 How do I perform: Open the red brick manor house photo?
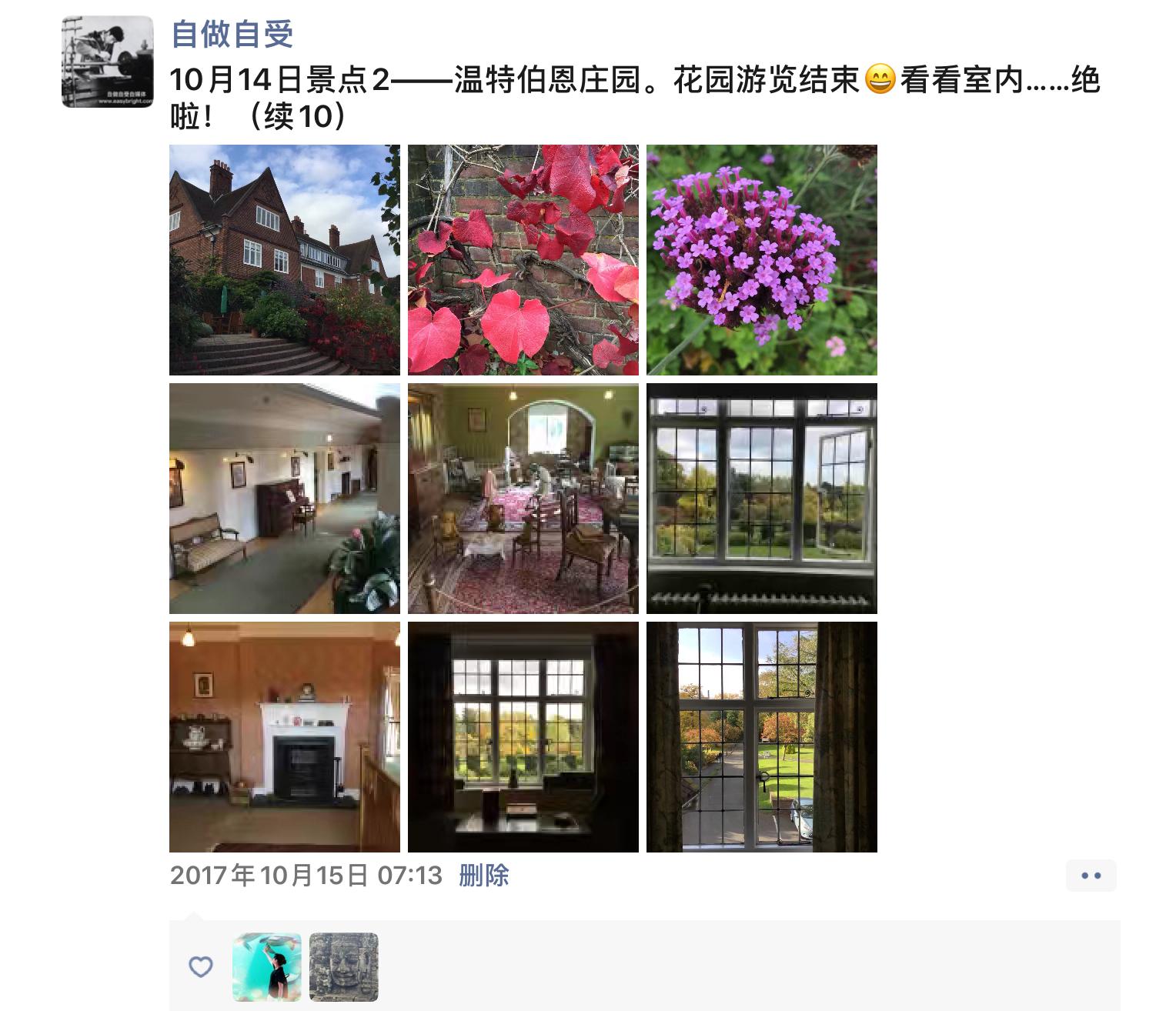pos(285,260)
